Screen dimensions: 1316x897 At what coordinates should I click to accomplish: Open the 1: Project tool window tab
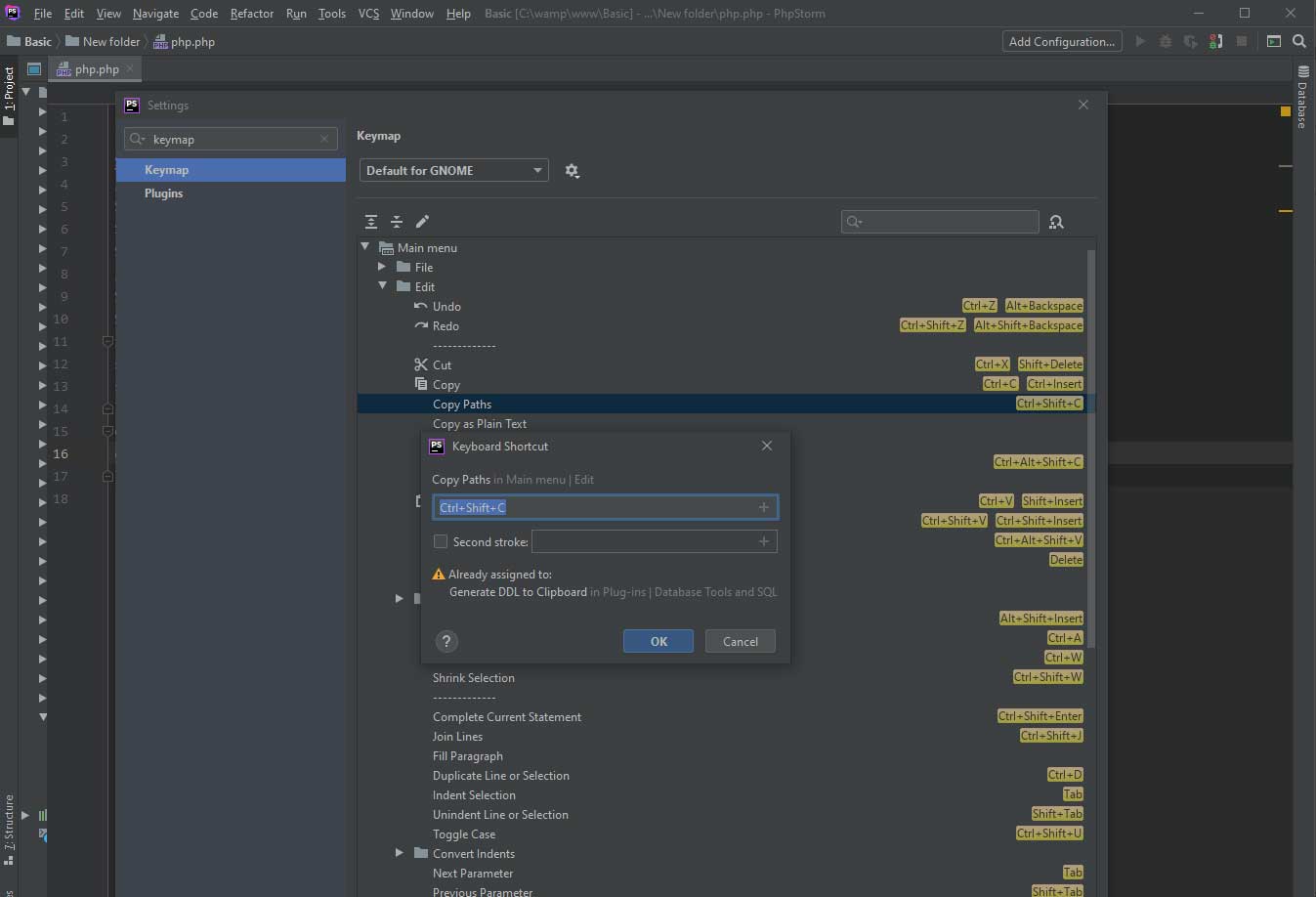click(9, 96)
